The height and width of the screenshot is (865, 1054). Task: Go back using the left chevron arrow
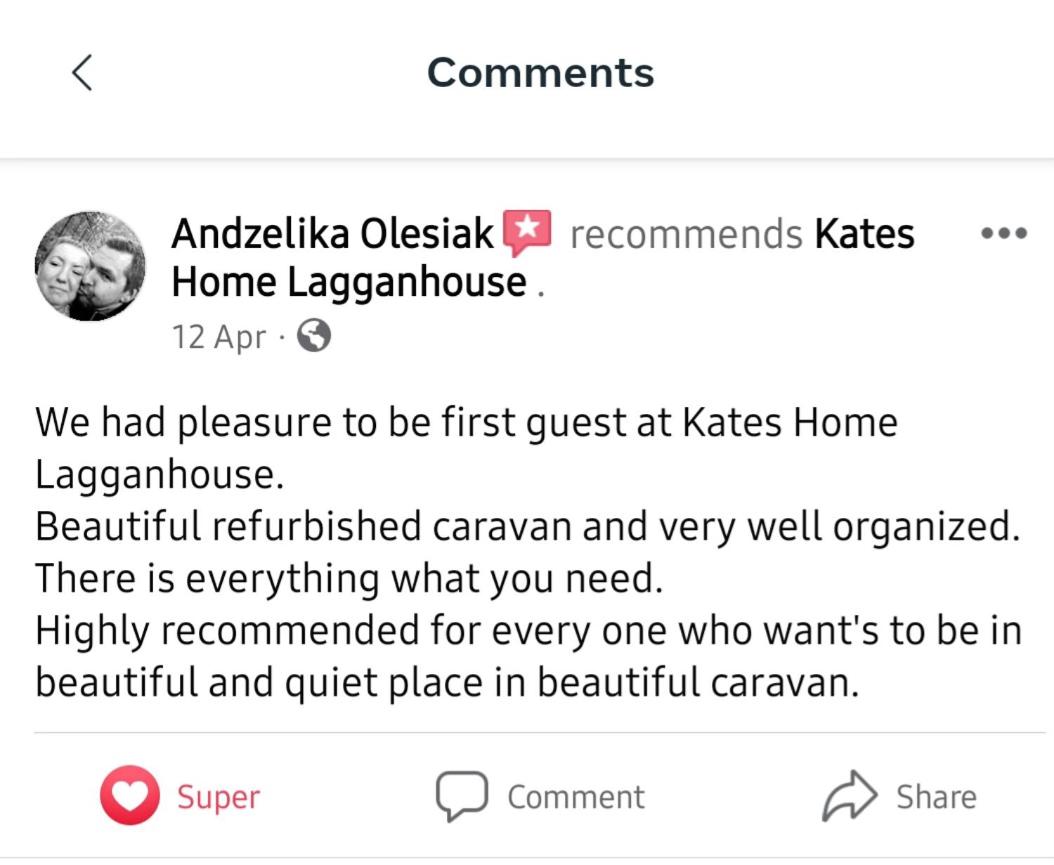(82, 73)
